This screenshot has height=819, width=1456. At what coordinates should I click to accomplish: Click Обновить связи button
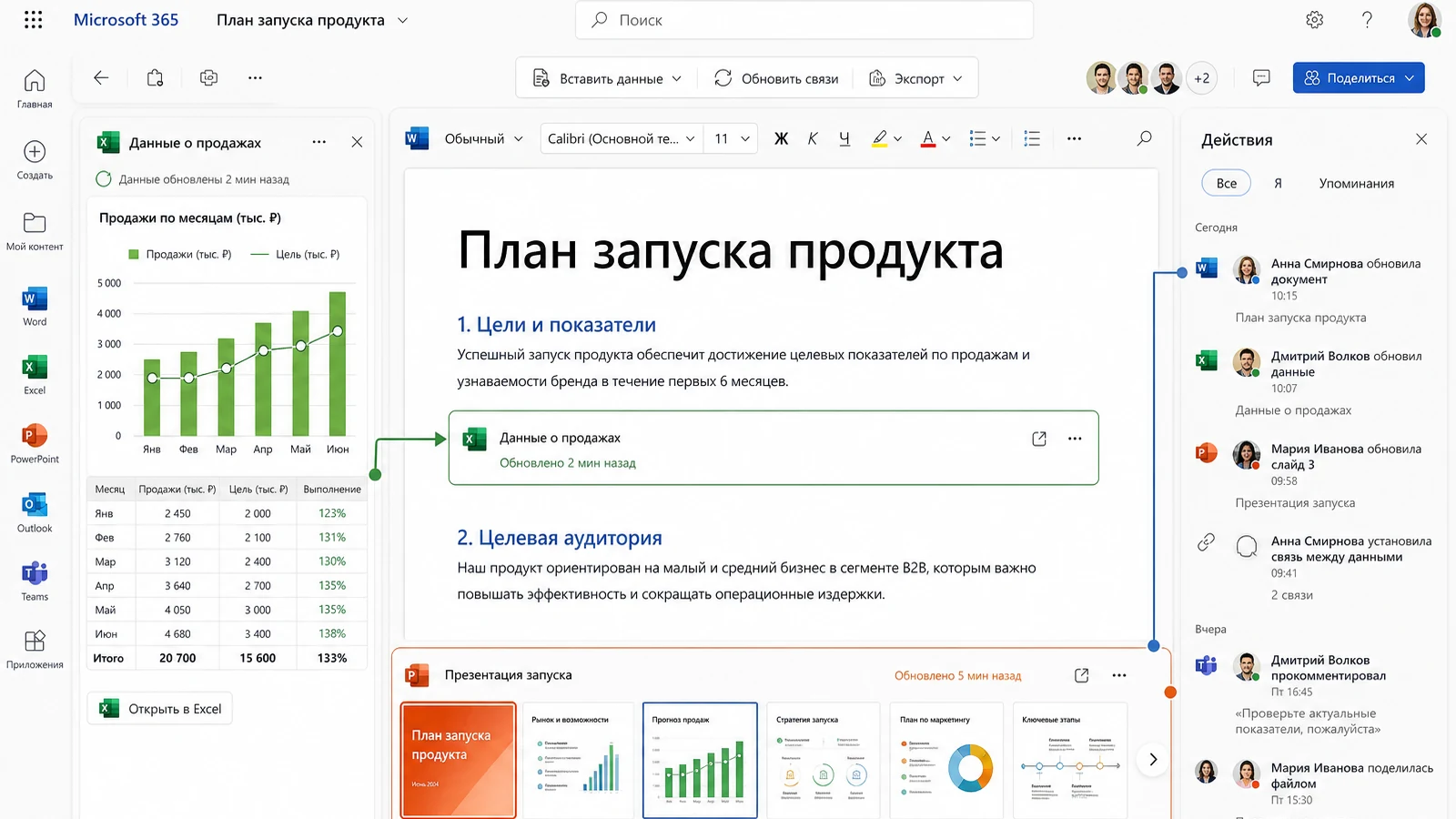(776, 78)
